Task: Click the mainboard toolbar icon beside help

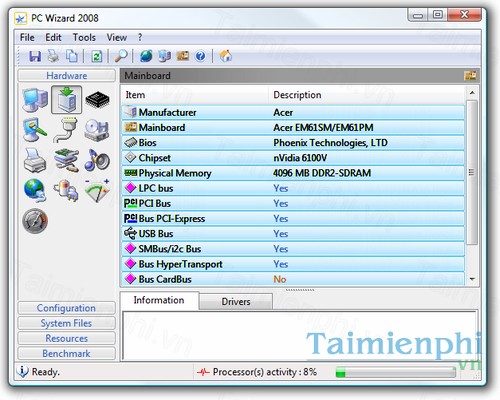Action: tap(182, 56)
